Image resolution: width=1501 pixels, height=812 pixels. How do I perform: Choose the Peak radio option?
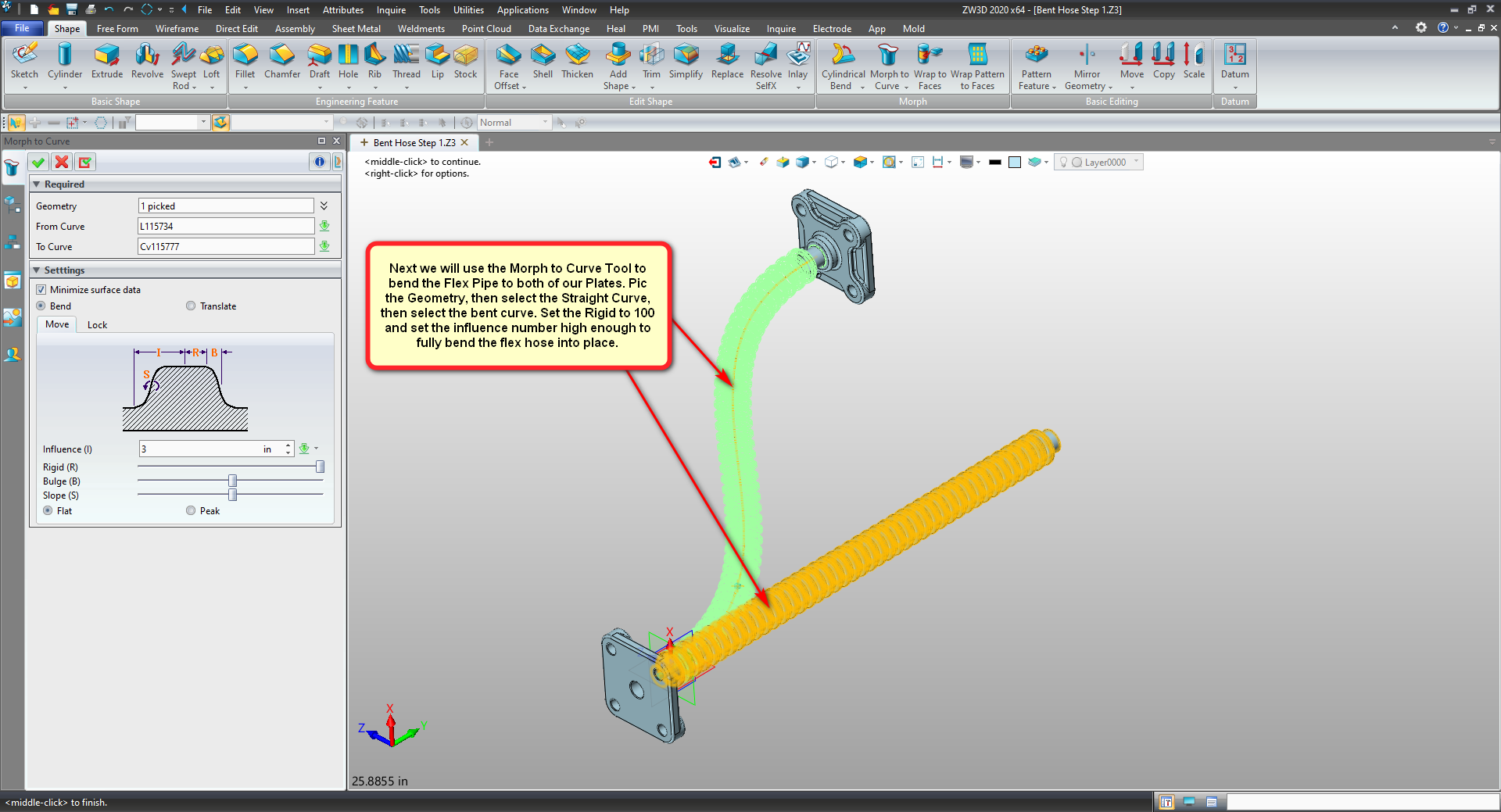tap(191, 511)
